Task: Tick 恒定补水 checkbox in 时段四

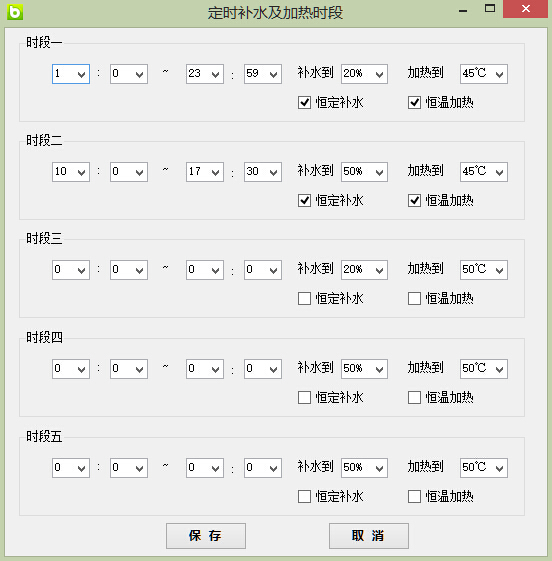Action: tap(304, 397)
